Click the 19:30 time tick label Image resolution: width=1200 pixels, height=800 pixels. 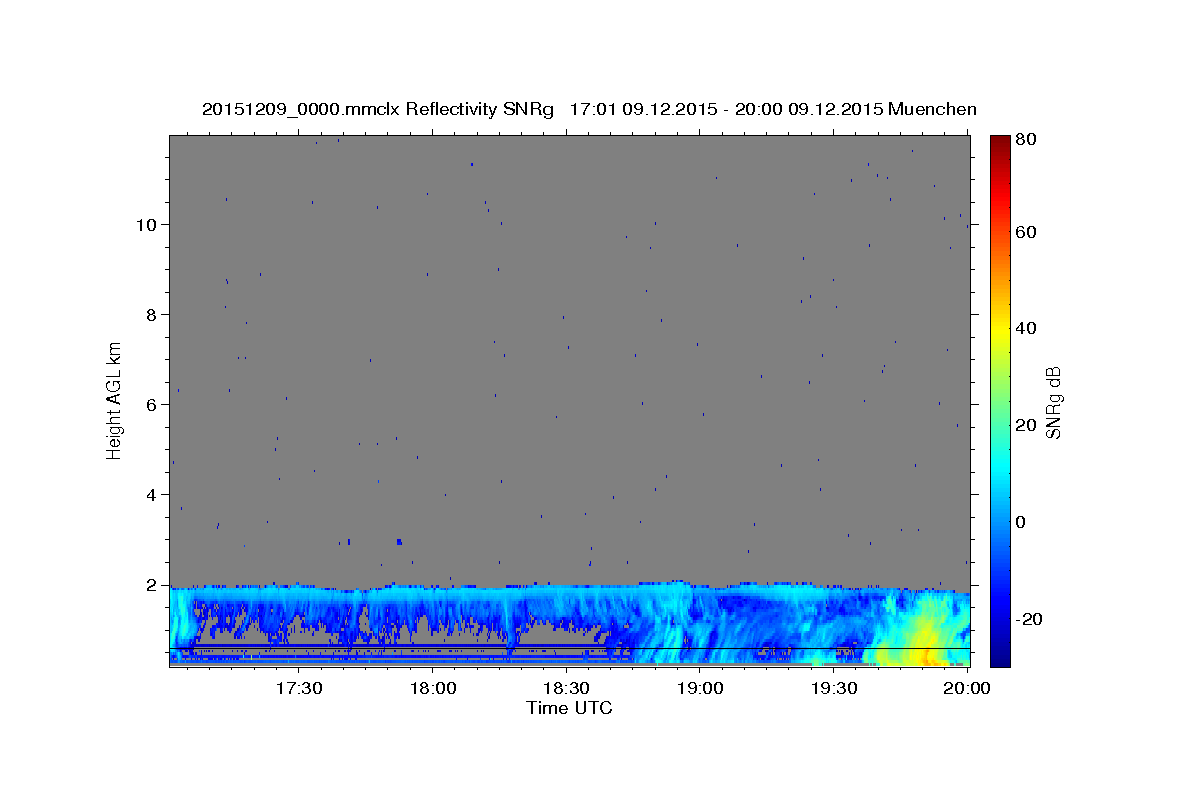pos(835,688)
